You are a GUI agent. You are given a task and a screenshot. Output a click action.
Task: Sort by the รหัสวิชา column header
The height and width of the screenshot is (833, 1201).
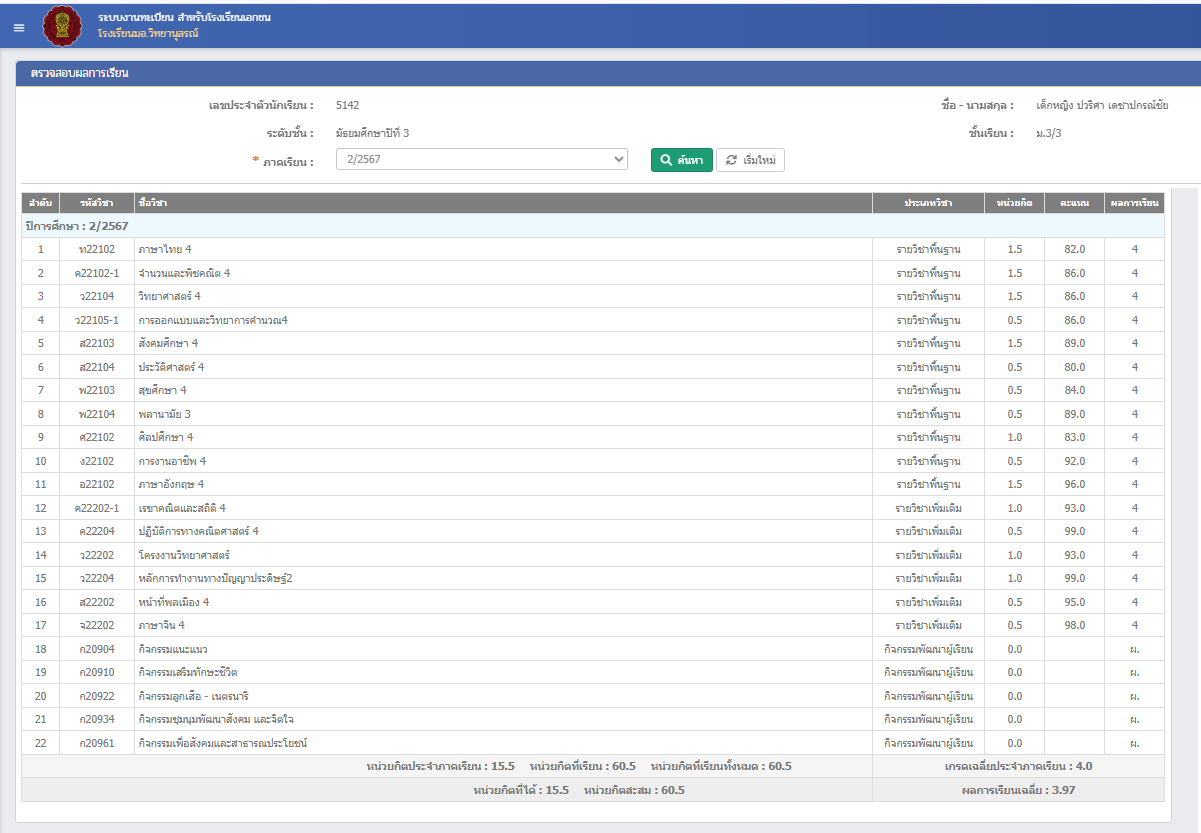click(97, 203)
